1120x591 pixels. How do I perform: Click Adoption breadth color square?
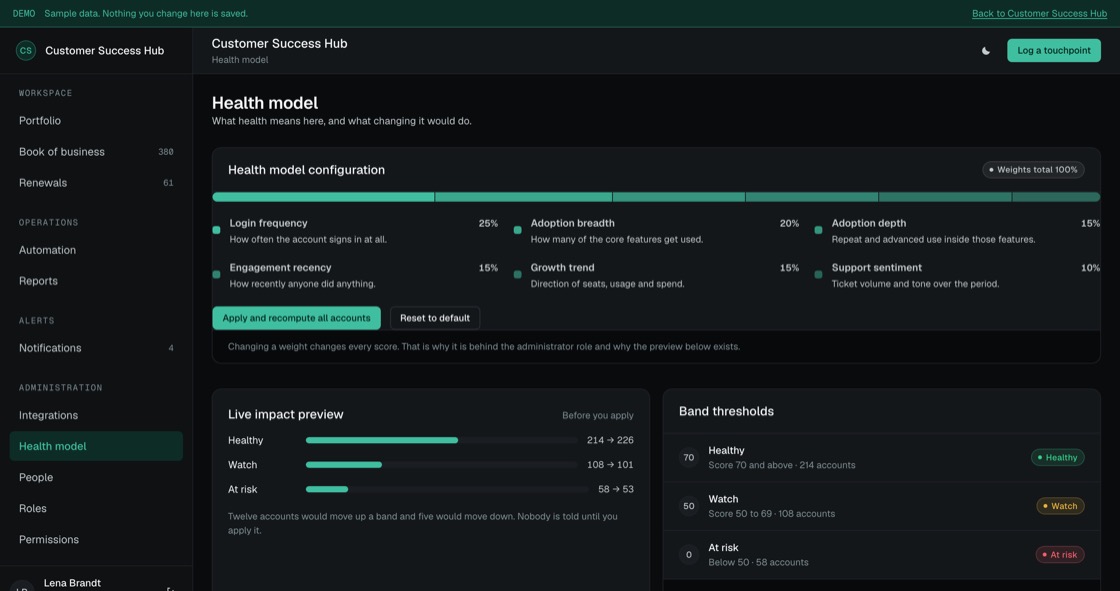point(518,230)
